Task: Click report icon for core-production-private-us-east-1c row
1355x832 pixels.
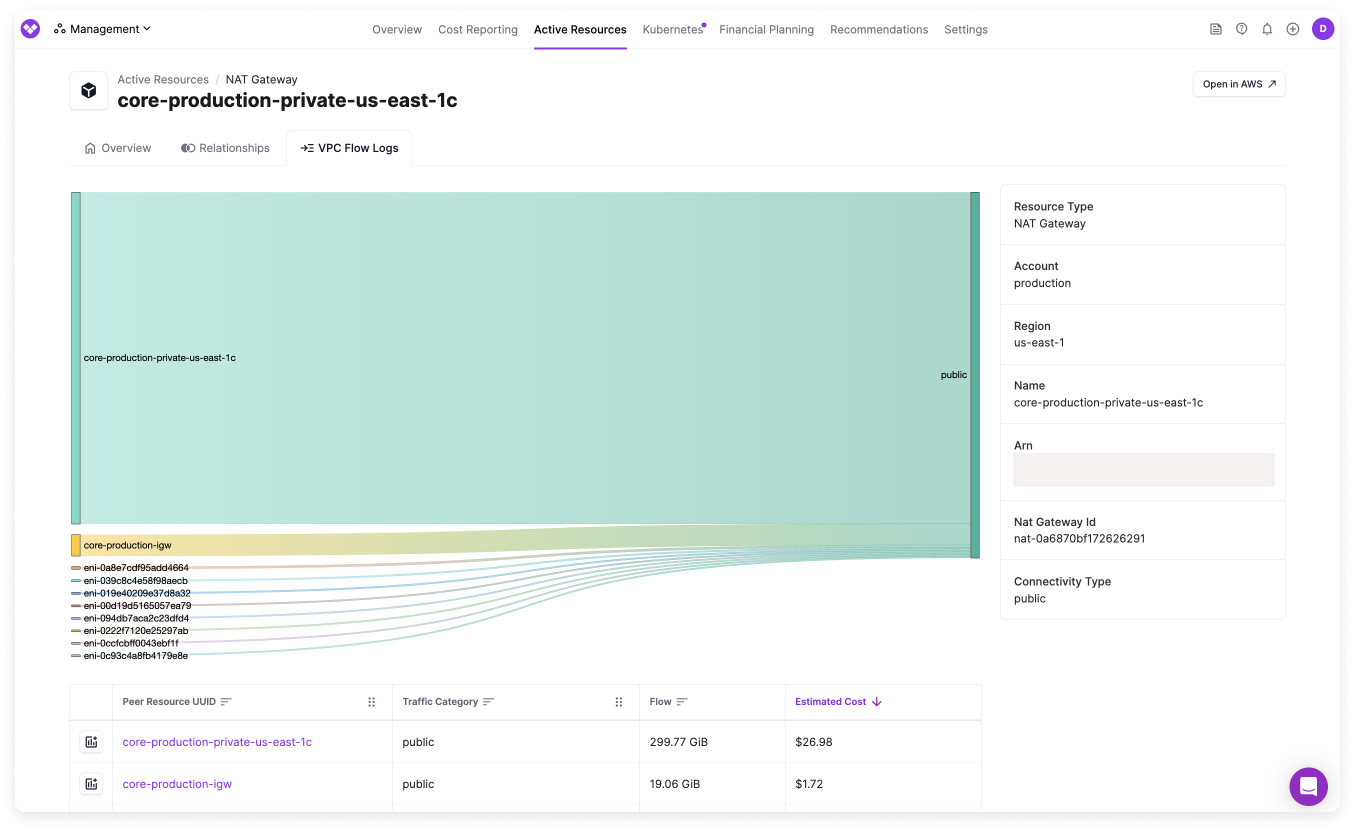Action: coord(91,742)
